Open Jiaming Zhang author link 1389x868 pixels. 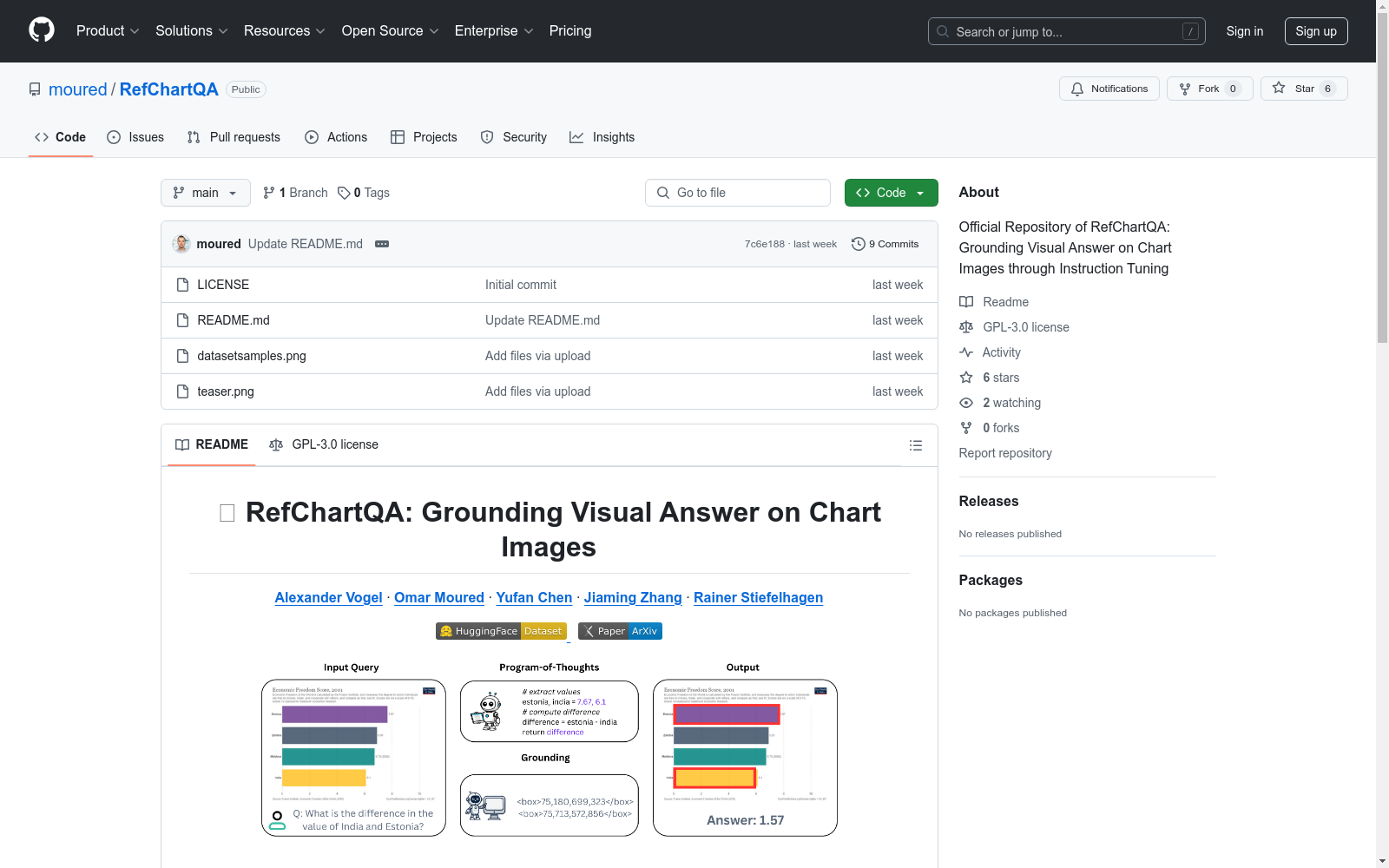(633, 597)
